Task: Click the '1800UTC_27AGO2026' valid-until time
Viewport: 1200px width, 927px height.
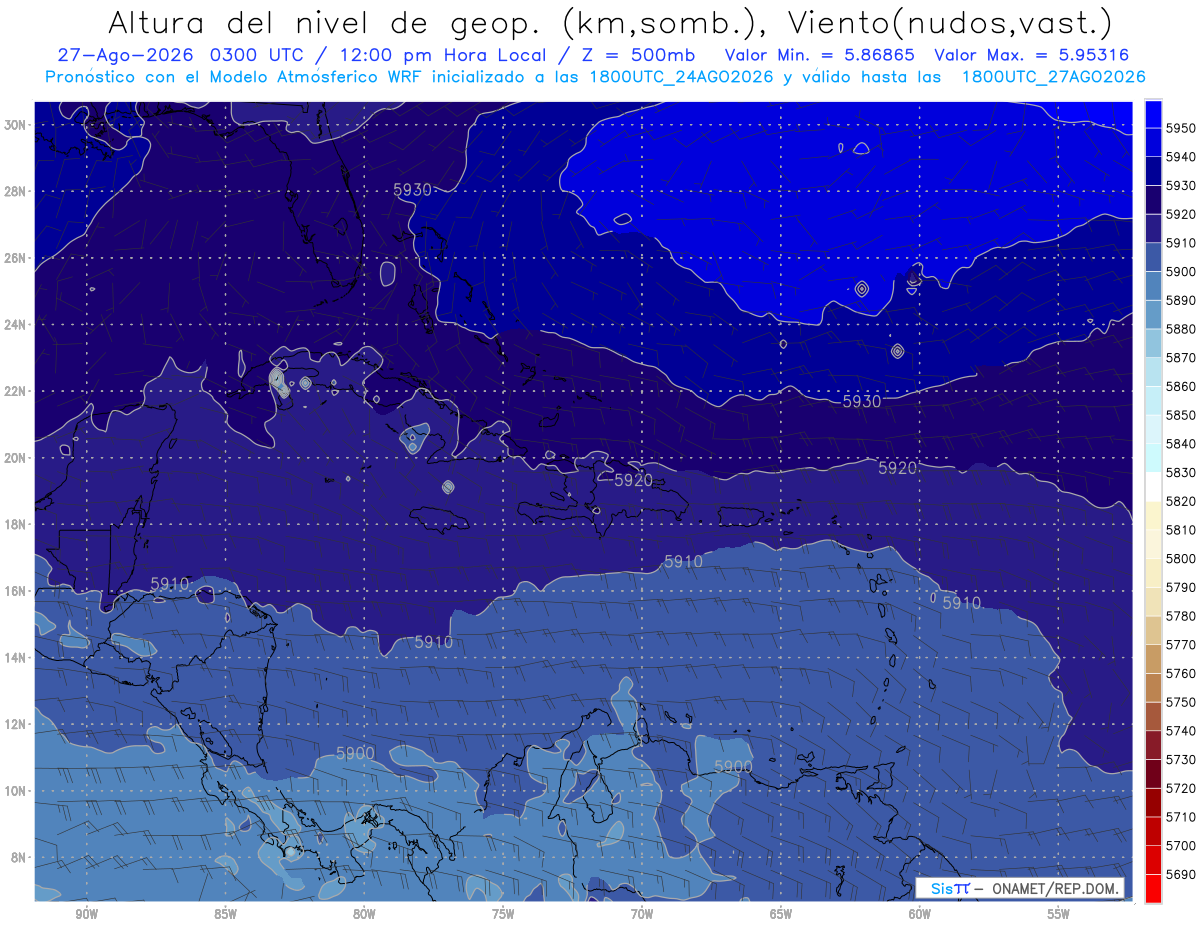Action: (x=1053, y=77)
